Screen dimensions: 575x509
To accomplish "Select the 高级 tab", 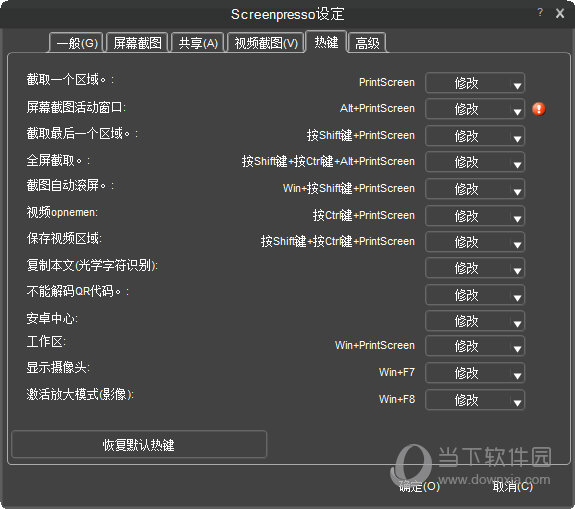I will point(367,43).
